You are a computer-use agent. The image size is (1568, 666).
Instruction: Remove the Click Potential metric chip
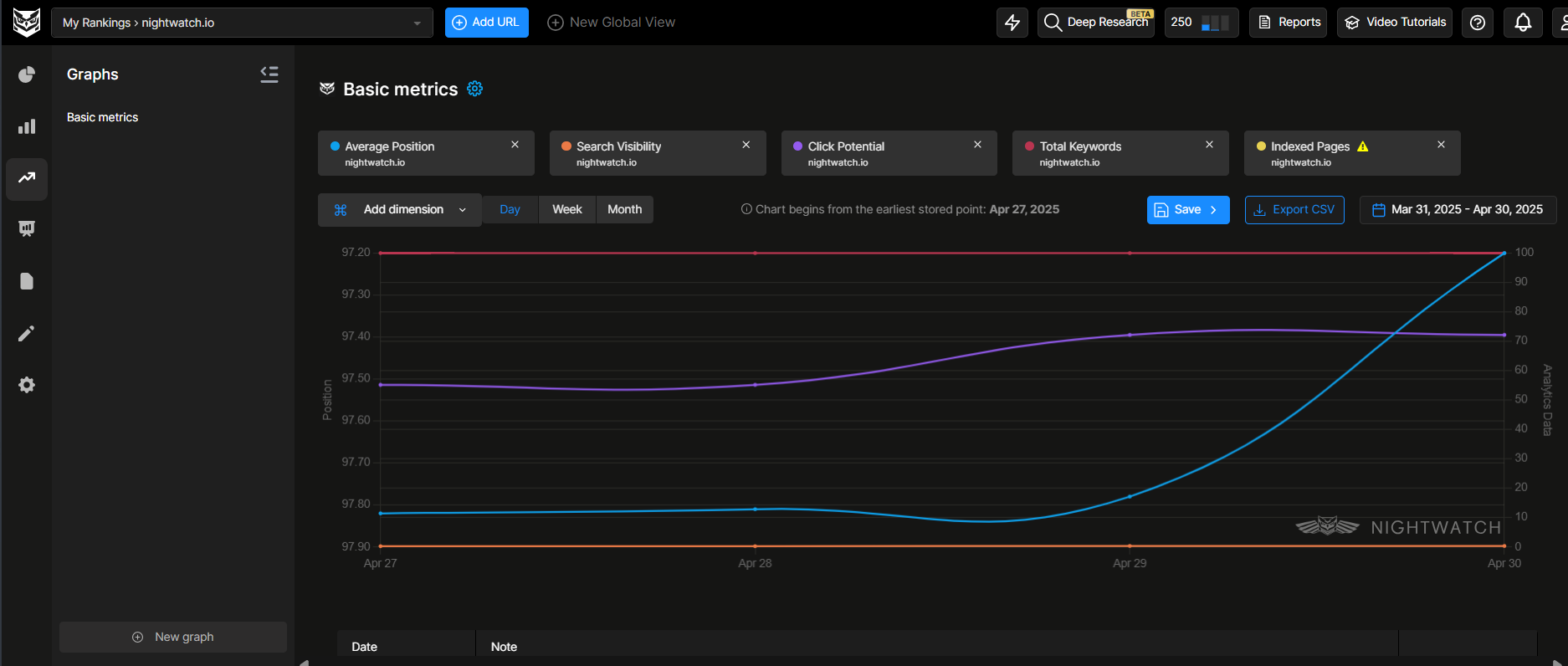coord(977,145)
